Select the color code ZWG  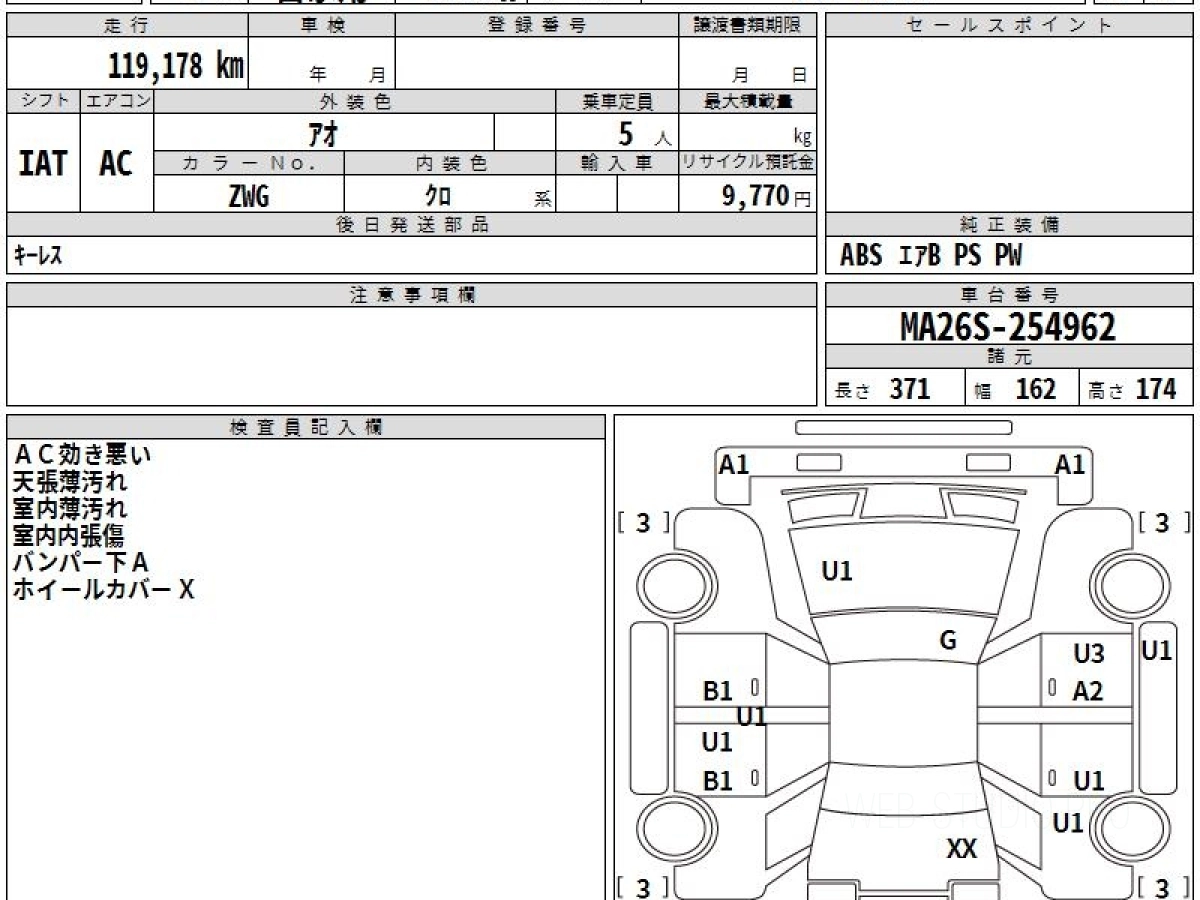248,196
